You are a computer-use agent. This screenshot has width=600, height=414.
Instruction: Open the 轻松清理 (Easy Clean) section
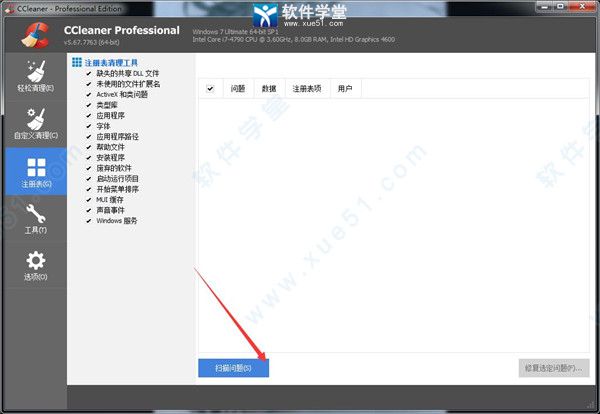(x=36, y=77)
